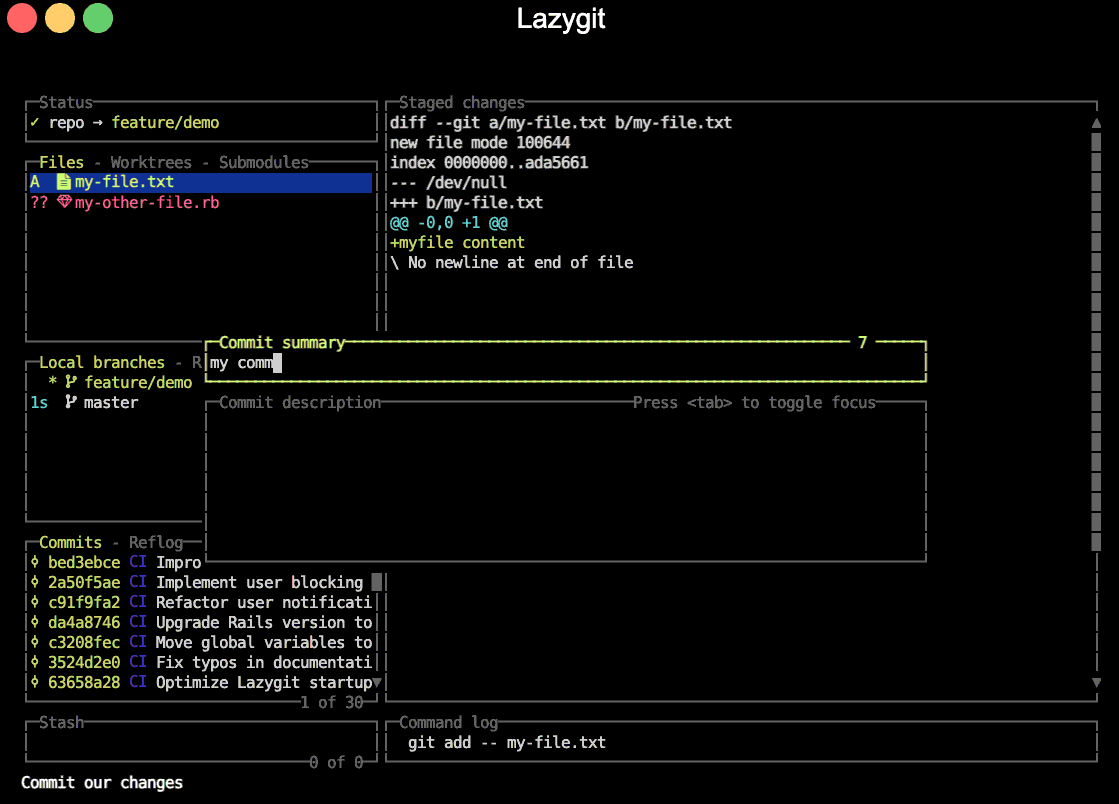Click the branch icon next to feature/demo
The height and width of the screenshot is (804, 1119).
coord(71,382)
